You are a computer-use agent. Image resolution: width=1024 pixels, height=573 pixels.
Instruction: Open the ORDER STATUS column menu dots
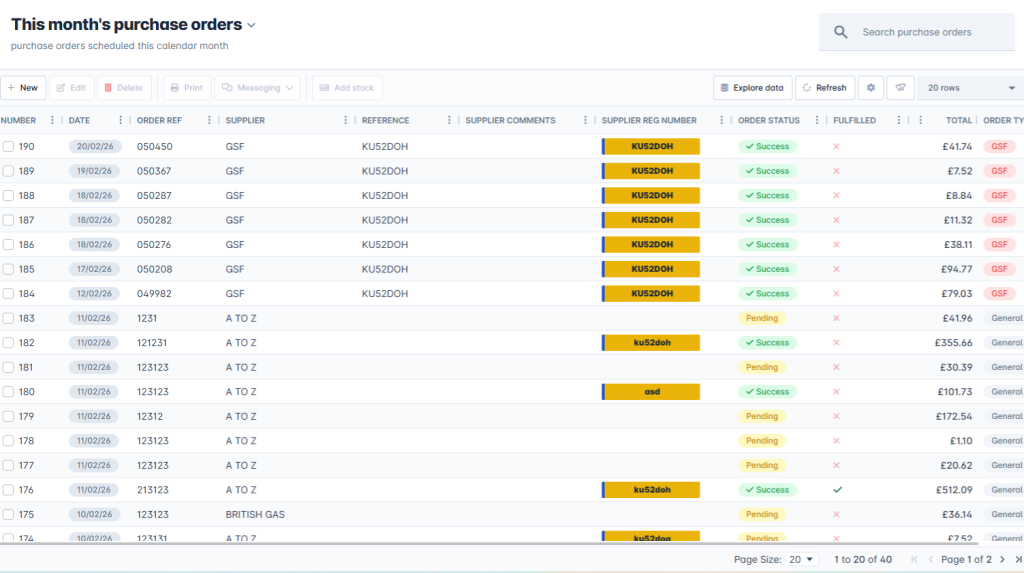point(816,120)
